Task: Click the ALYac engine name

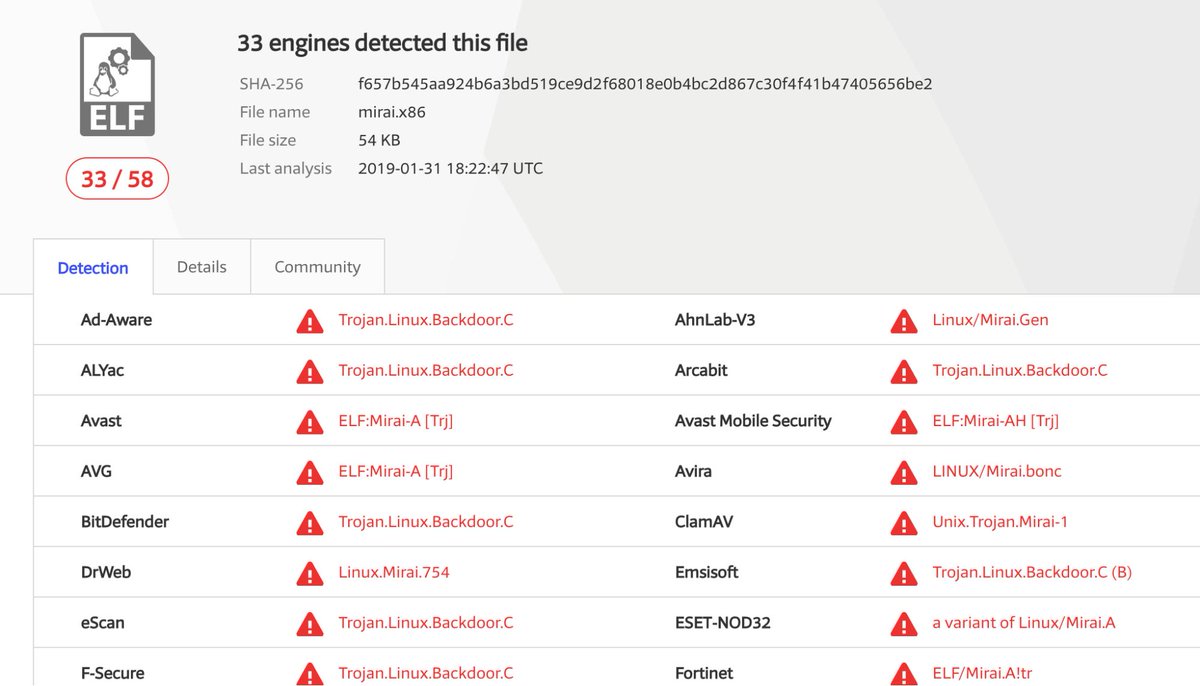Action: point(102,370)
